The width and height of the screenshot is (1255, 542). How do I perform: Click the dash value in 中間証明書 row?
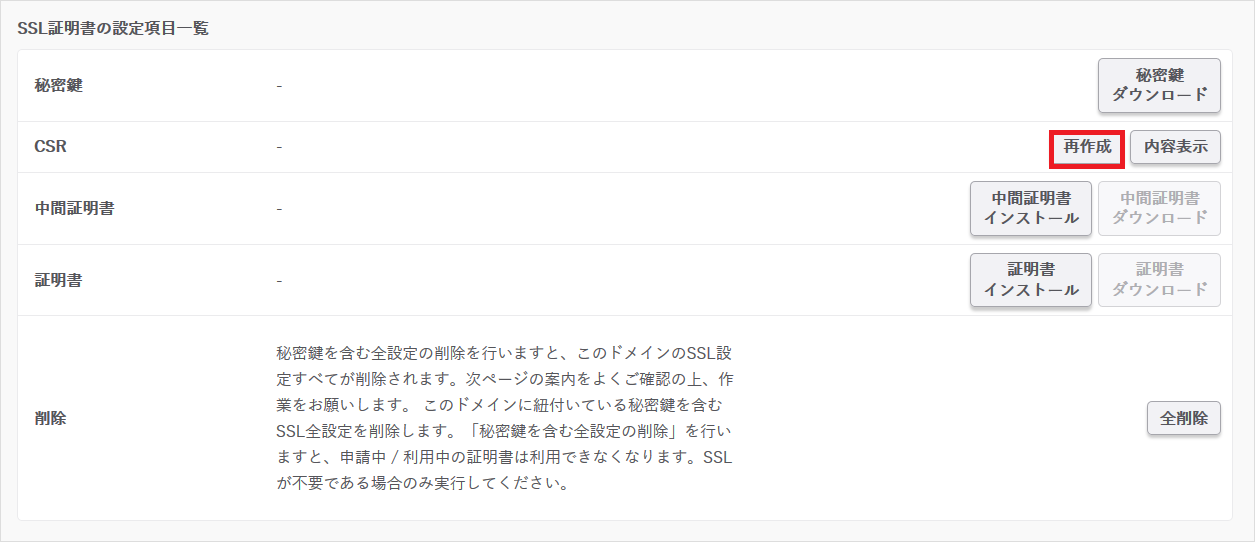(279, 209)
